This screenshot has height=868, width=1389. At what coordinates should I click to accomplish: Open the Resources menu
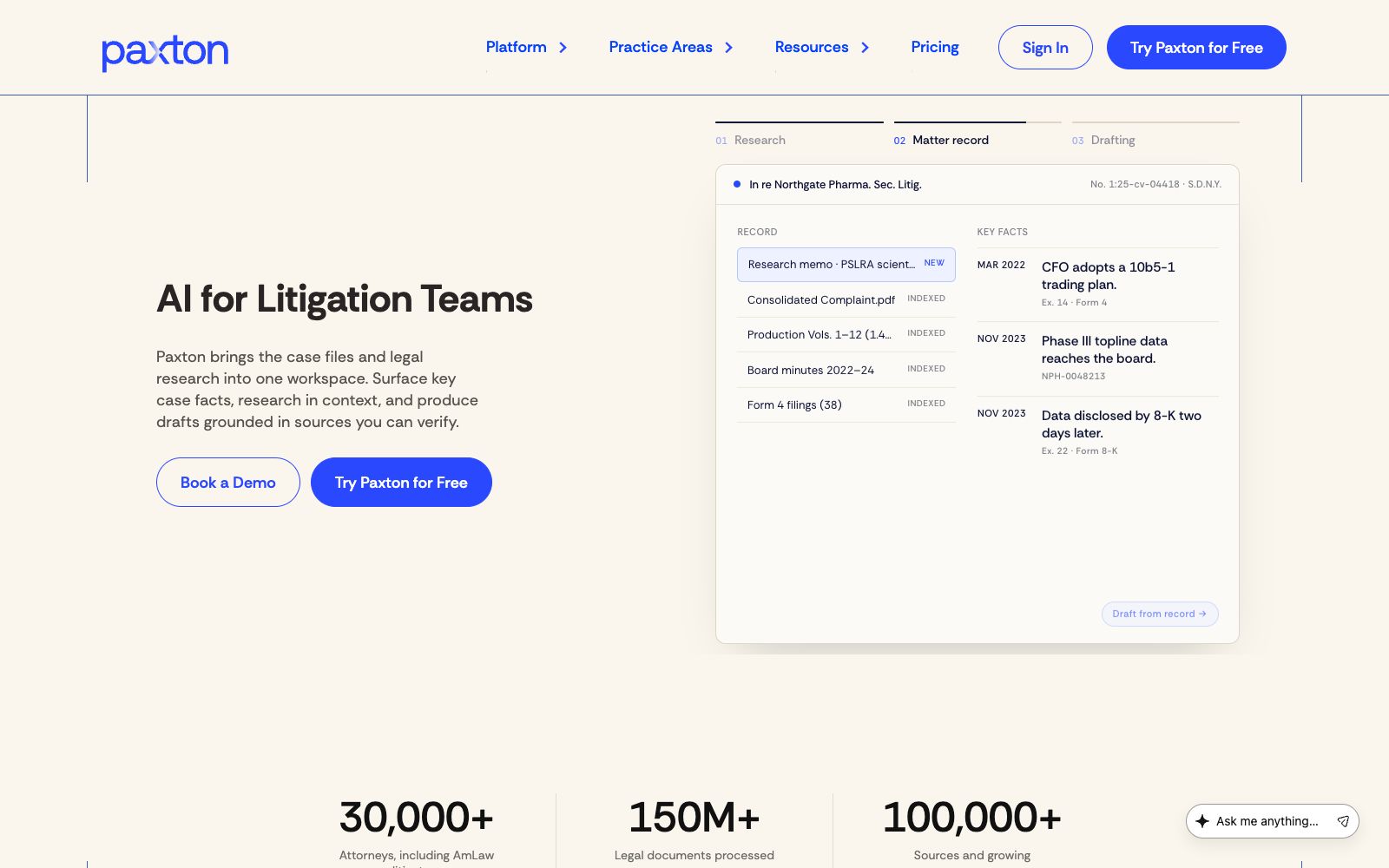tap(812, 47)
